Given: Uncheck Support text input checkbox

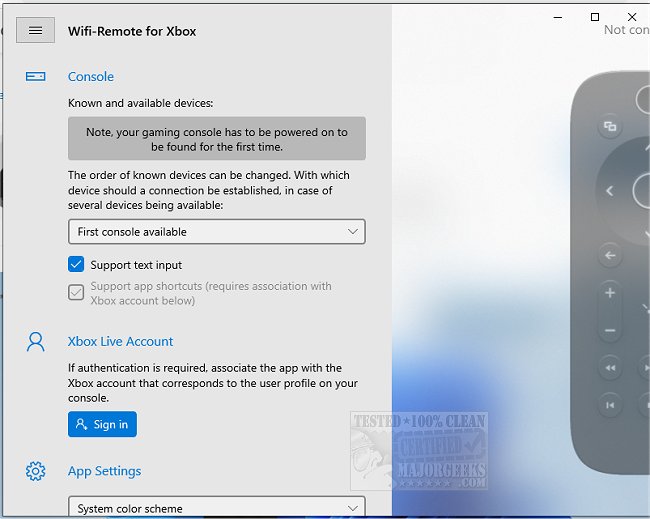Looking at the screenshot, I should coord(76,264).
